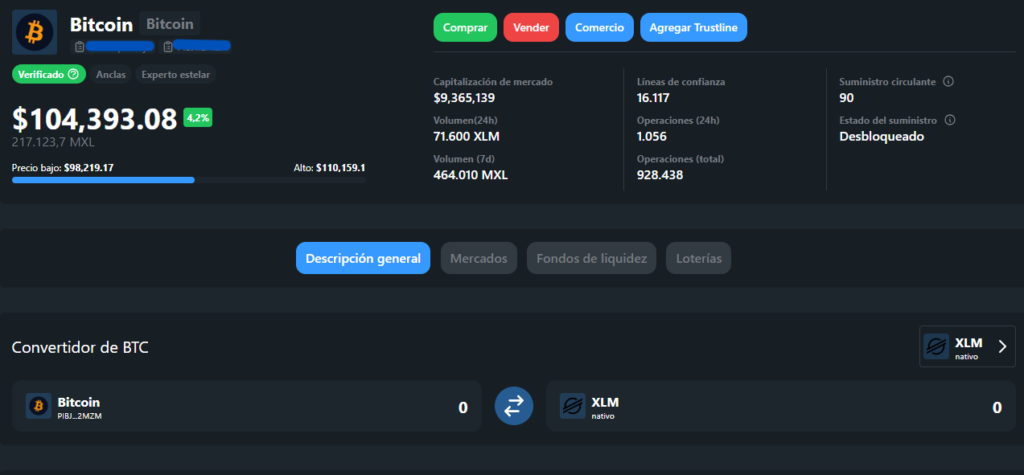Open the Loterías tab
The image size is (1024, 475).
pos(698,258)
